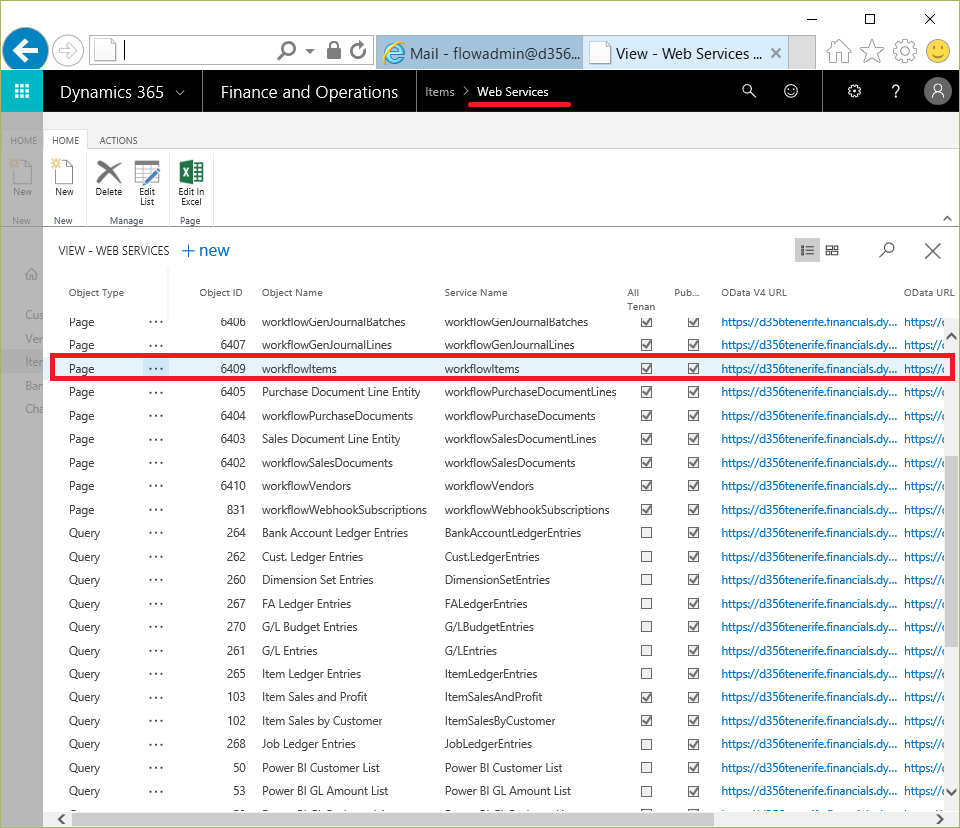Open OData V4 URL link for workflowVendors
The height and width of the screenshot is (828, 960).
click(809, 486)
